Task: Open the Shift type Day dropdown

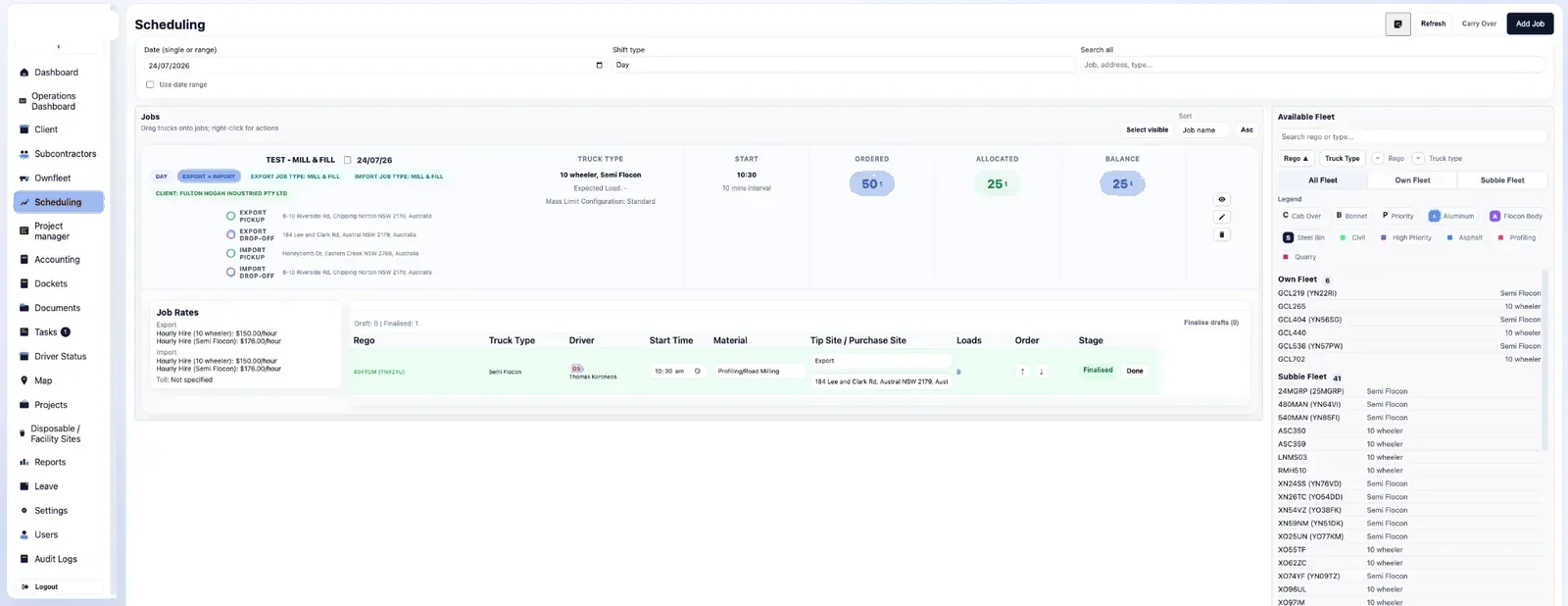Action: click(x=843, y=66)
